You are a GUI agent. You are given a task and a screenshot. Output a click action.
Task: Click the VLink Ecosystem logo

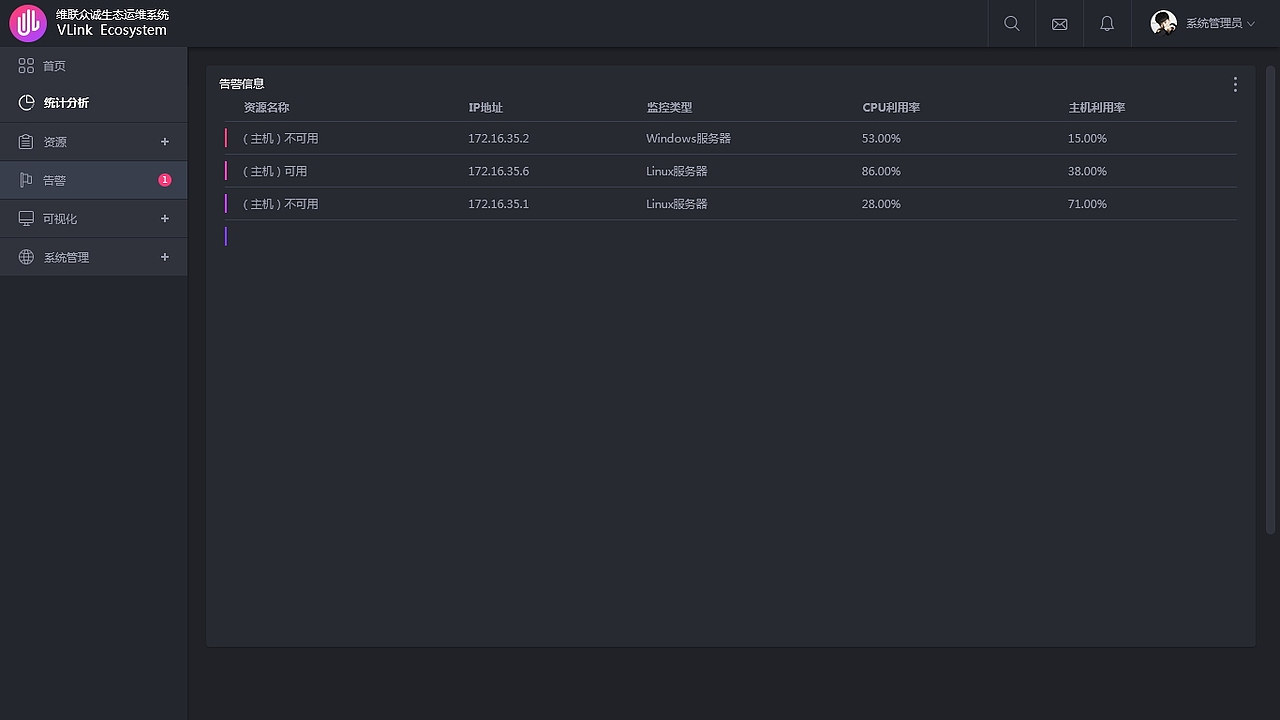(x=28, y=23)
